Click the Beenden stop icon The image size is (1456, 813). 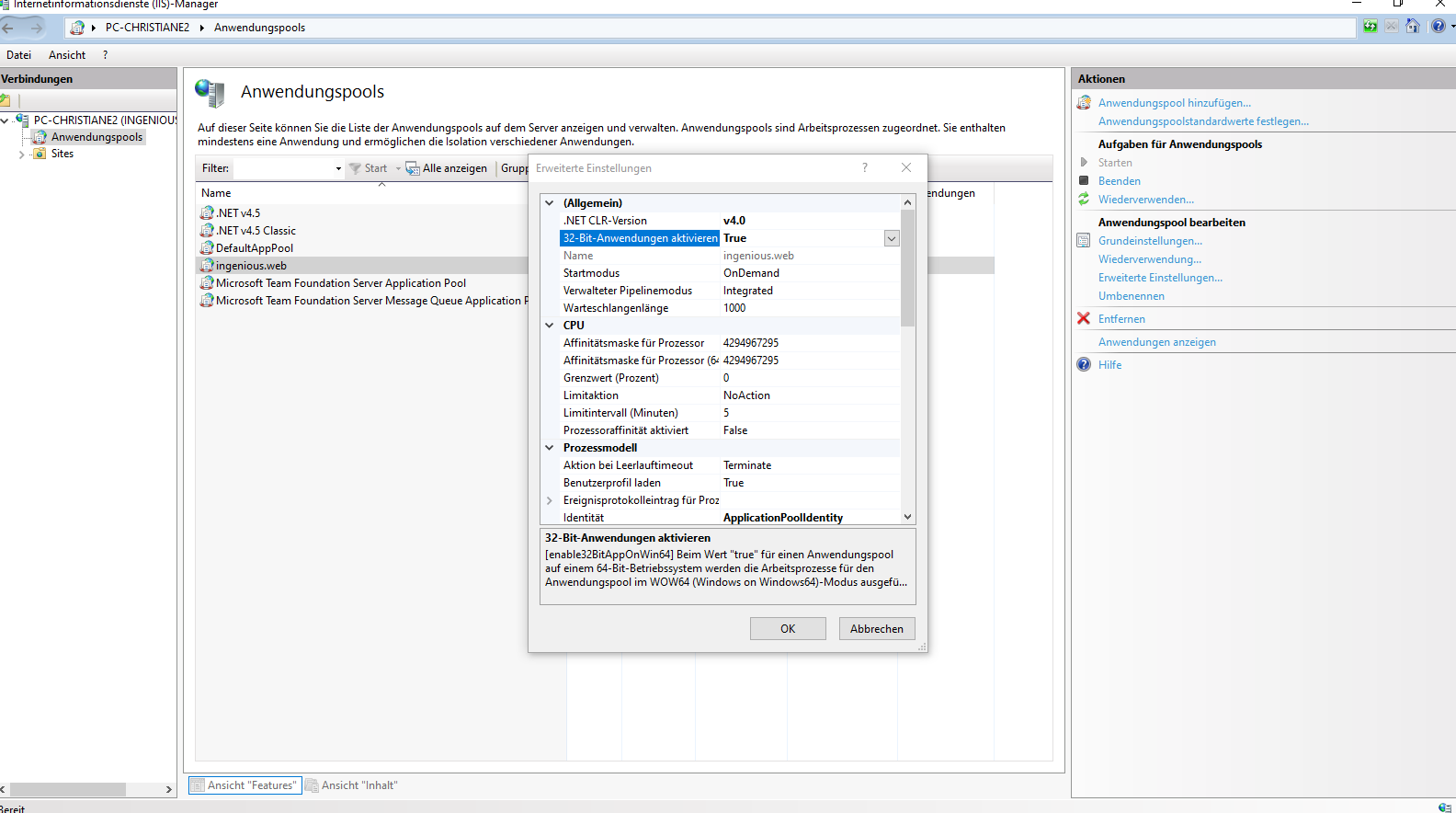pos(1084,180)
